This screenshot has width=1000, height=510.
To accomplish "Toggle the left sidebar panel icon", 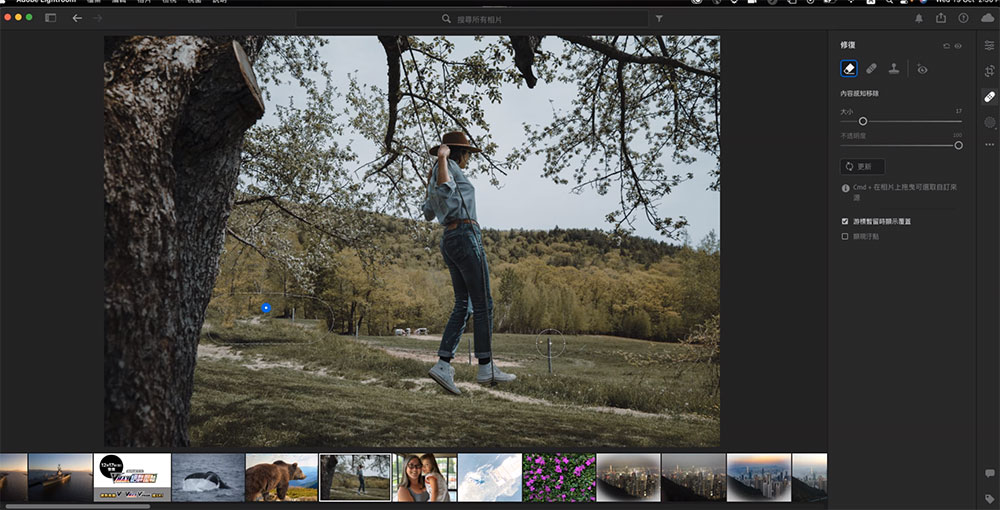I will (51, 18).
